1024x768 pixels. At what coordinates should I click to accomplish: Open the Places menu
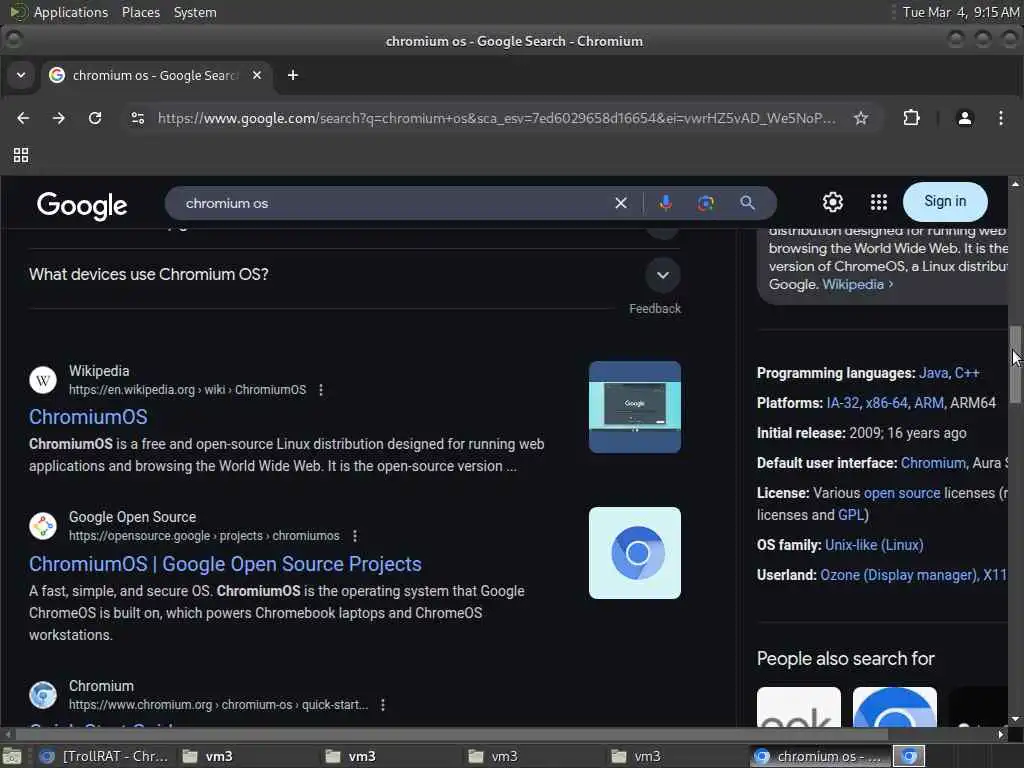pyautogui.click(x=140, y=12)
